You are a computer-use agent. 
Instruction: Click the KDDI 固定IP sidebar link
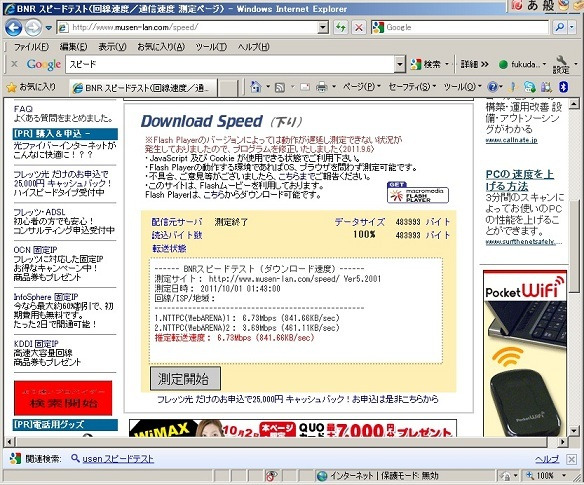click(36, 343)
